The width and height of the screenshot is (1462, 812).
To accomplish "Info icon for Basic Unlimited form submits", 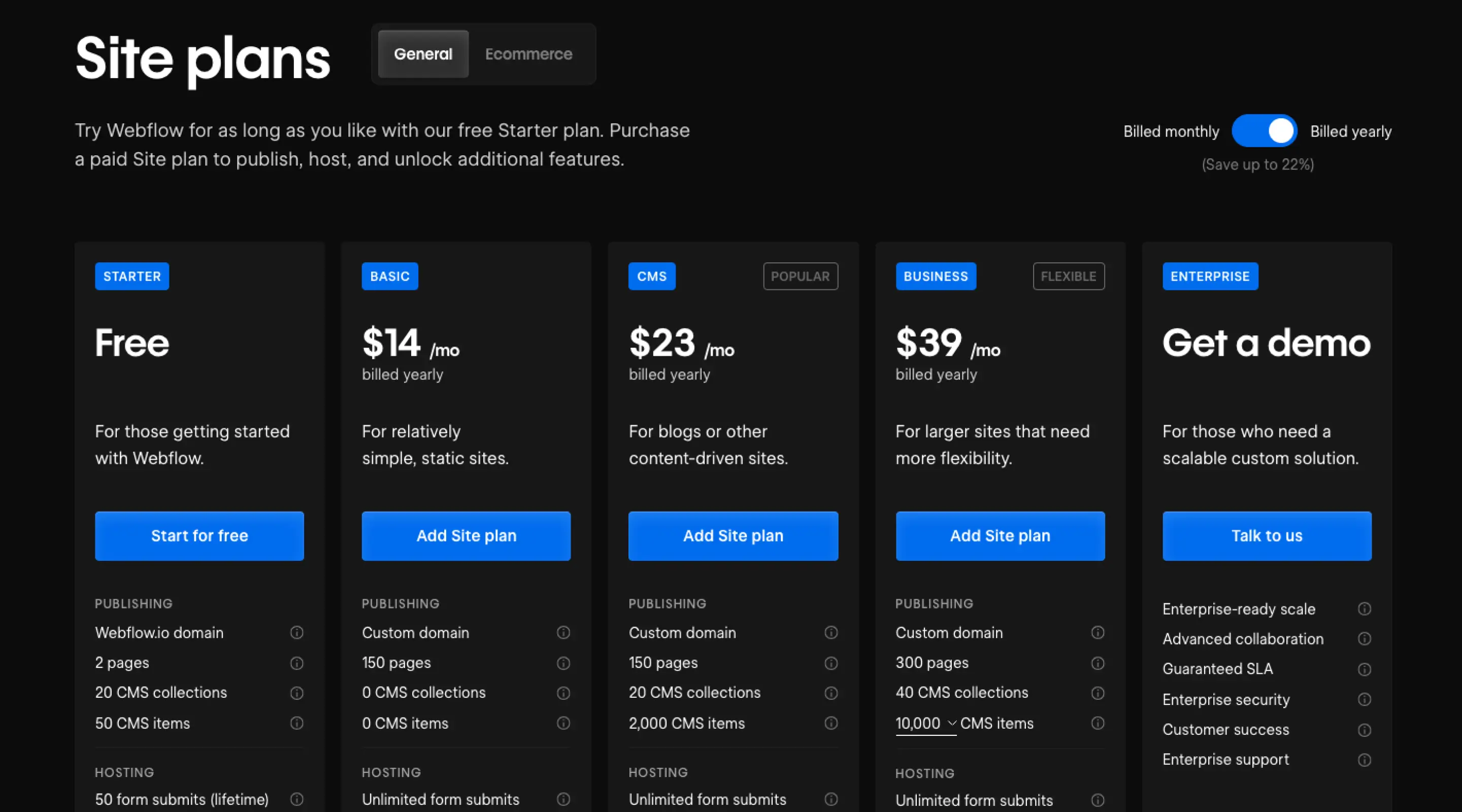I will [563, 799].
